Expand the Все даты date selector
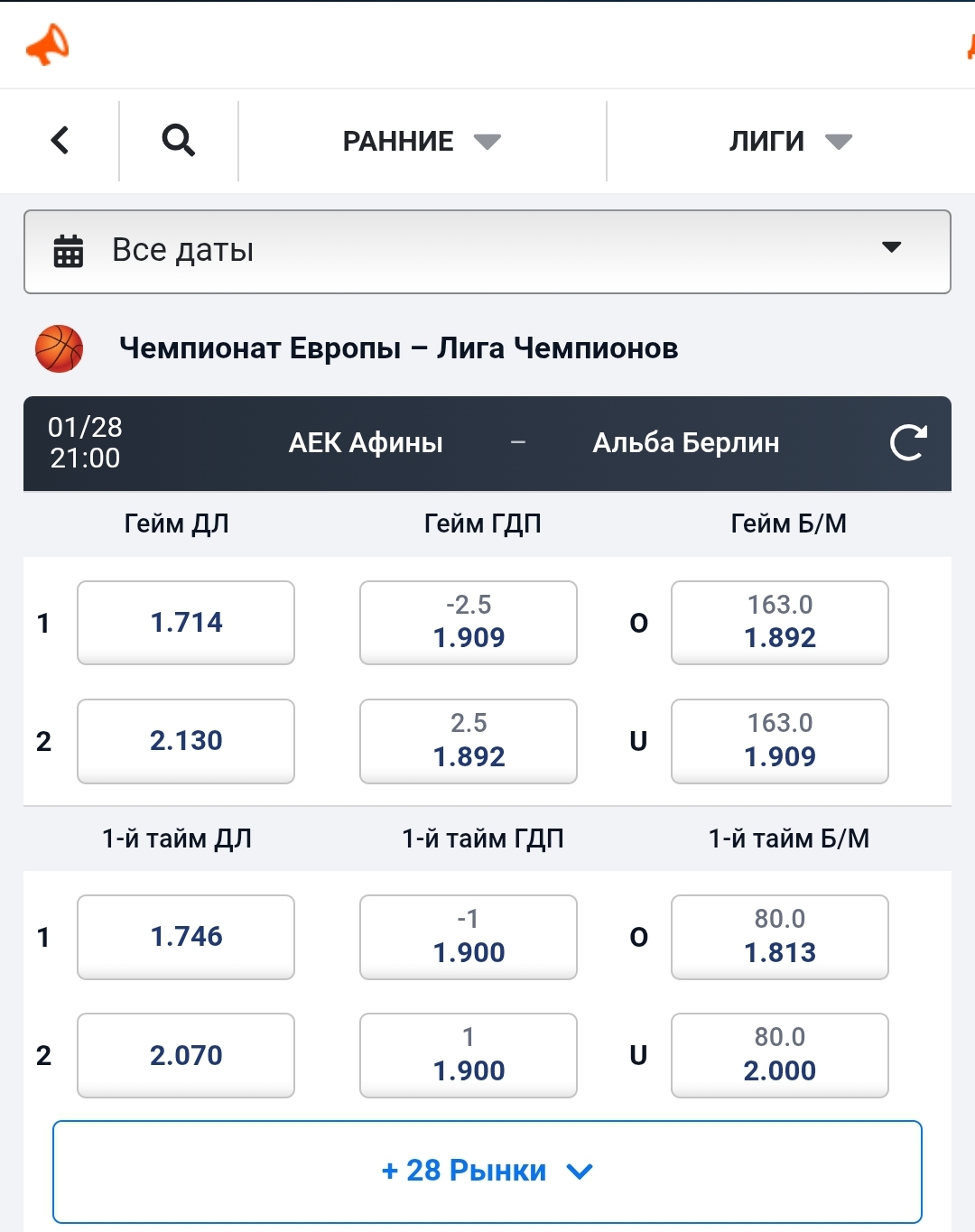The image size is (975, 1232). point(487,251)
